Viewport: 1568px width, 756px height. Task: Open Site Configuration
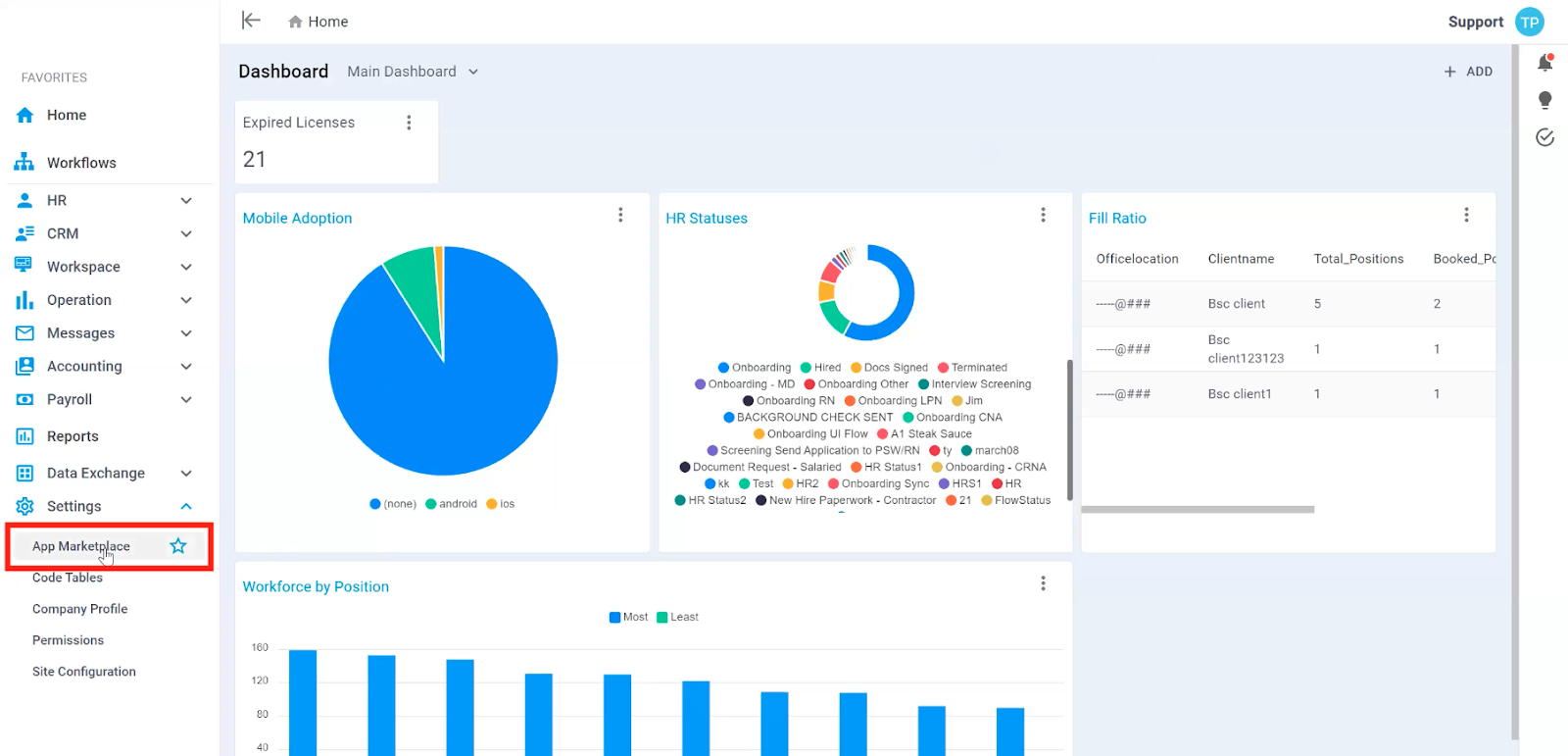click(84, 672)
